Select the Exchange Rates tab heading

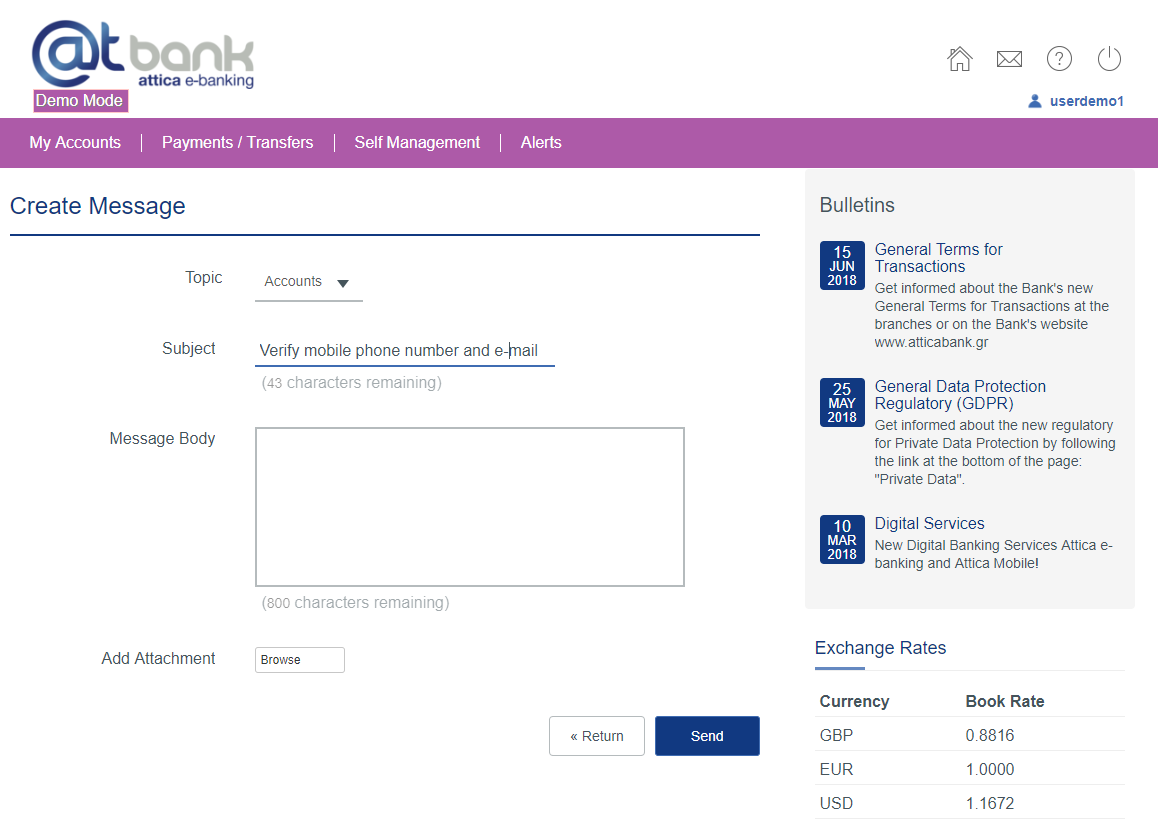880,648
